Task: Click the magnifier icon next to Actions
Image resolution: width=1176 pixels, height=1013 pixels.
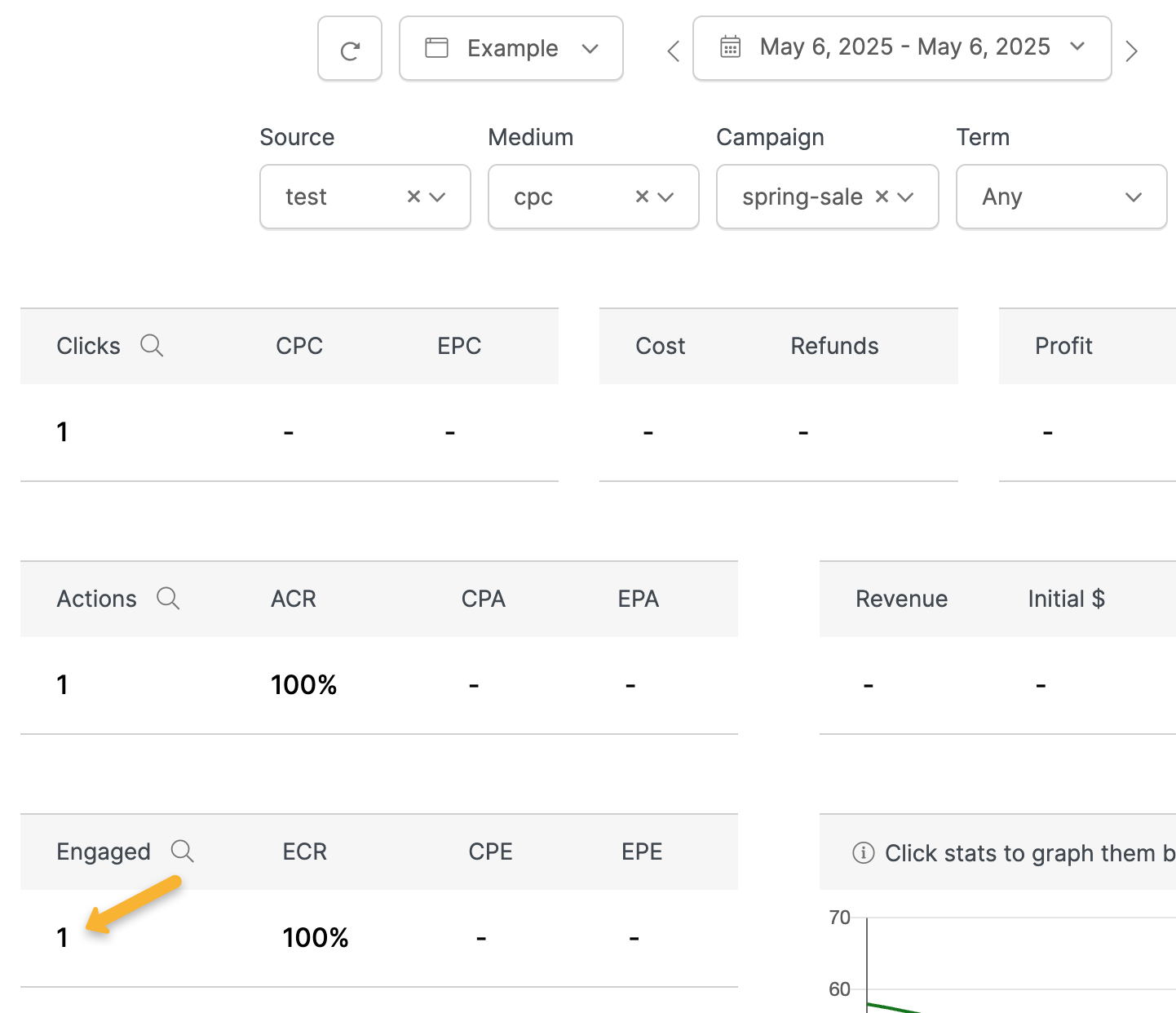Action: (168, 599)
